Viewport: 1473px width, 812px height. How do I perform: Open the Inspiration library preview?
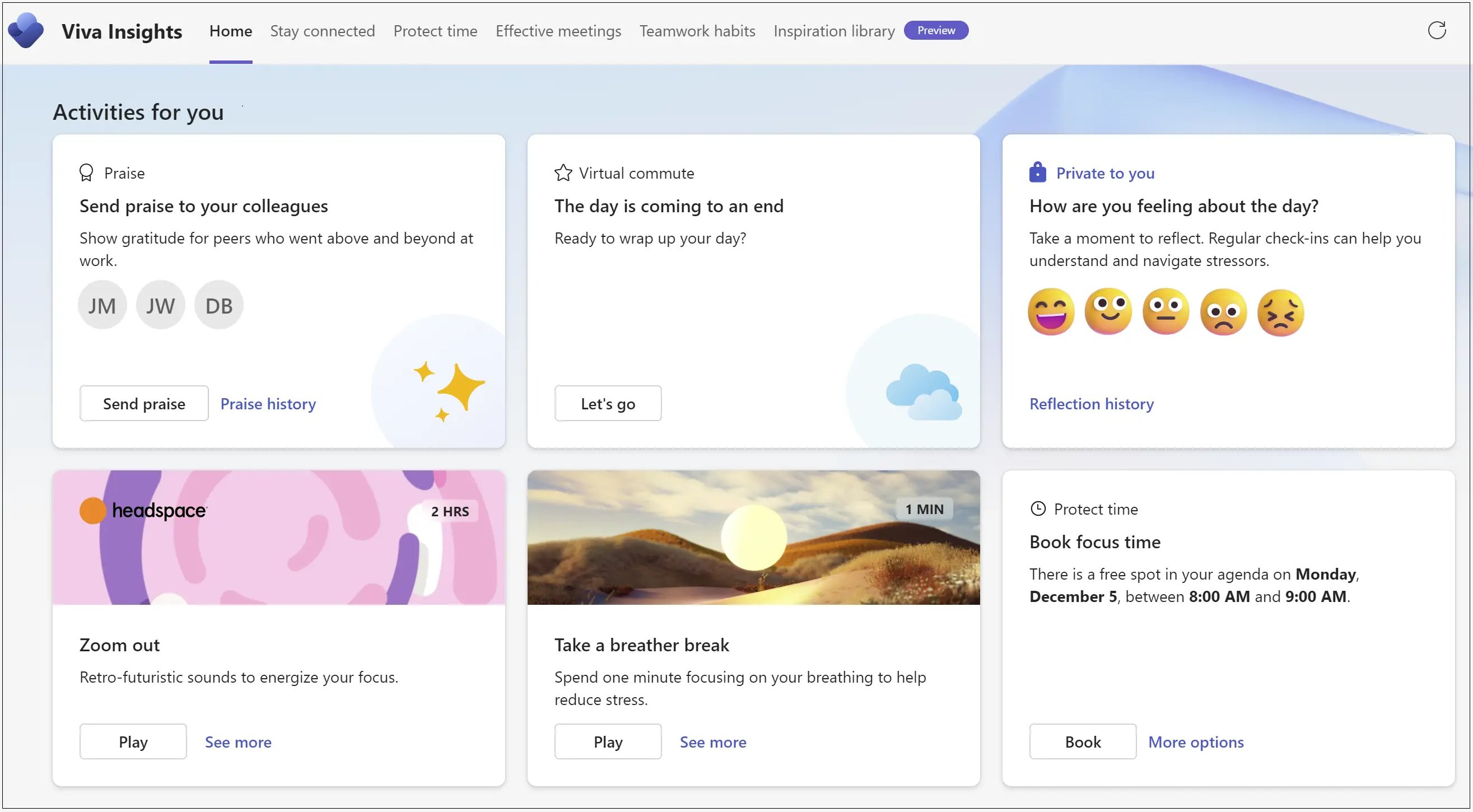(x=834, y=31)
